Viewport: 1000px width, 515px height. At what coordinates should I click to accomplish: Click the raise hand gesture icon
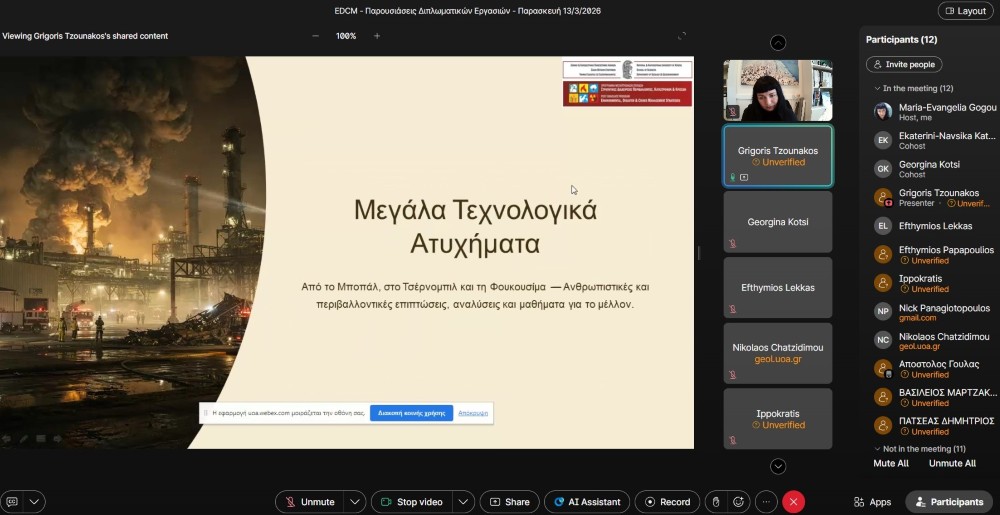tap(714, 502)
